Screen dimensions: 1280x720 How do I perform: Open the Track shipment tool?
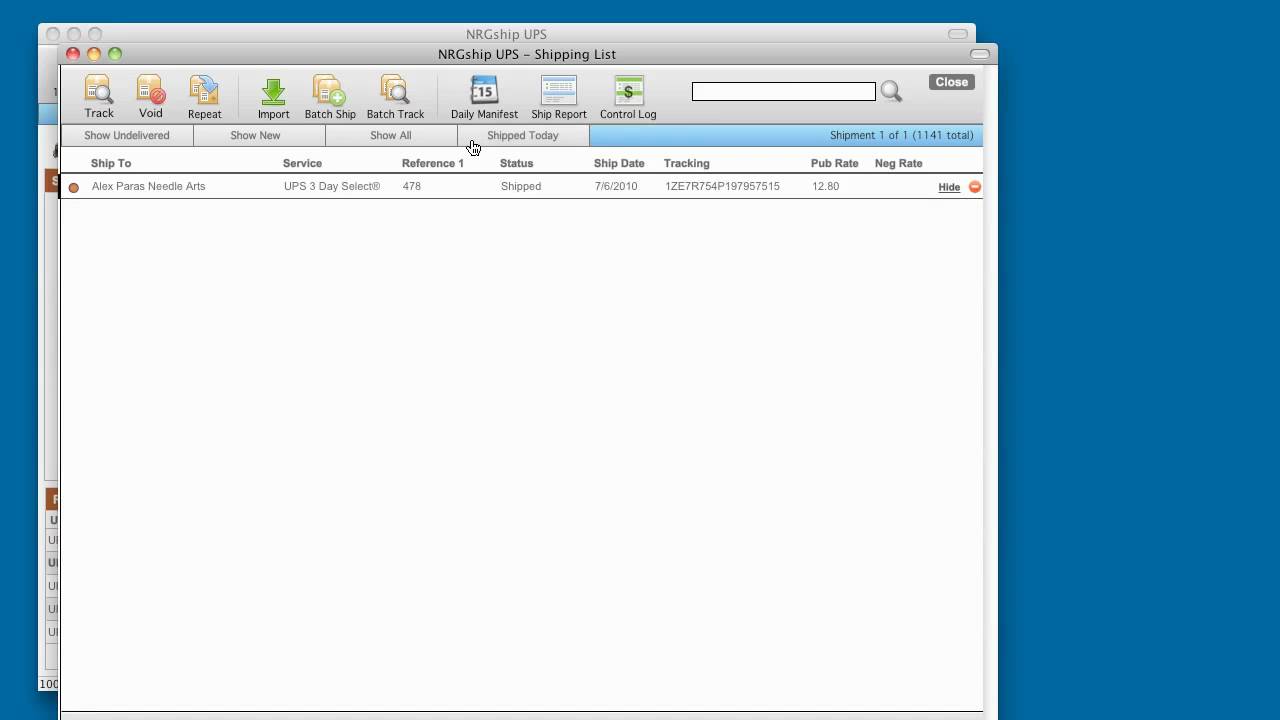(x=99, y=97)
